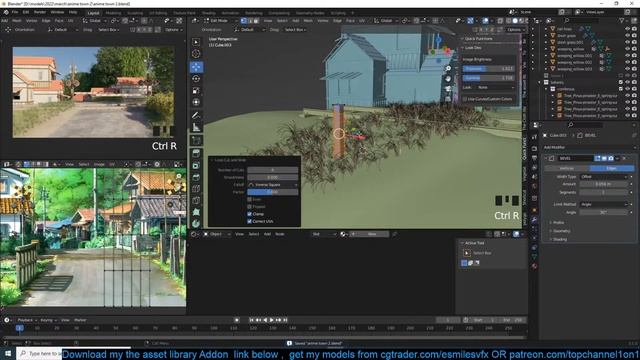Toggle Bevel modifier show in edit mode
The width and height of the screenshot is (640, 360).
click(598, 158)
